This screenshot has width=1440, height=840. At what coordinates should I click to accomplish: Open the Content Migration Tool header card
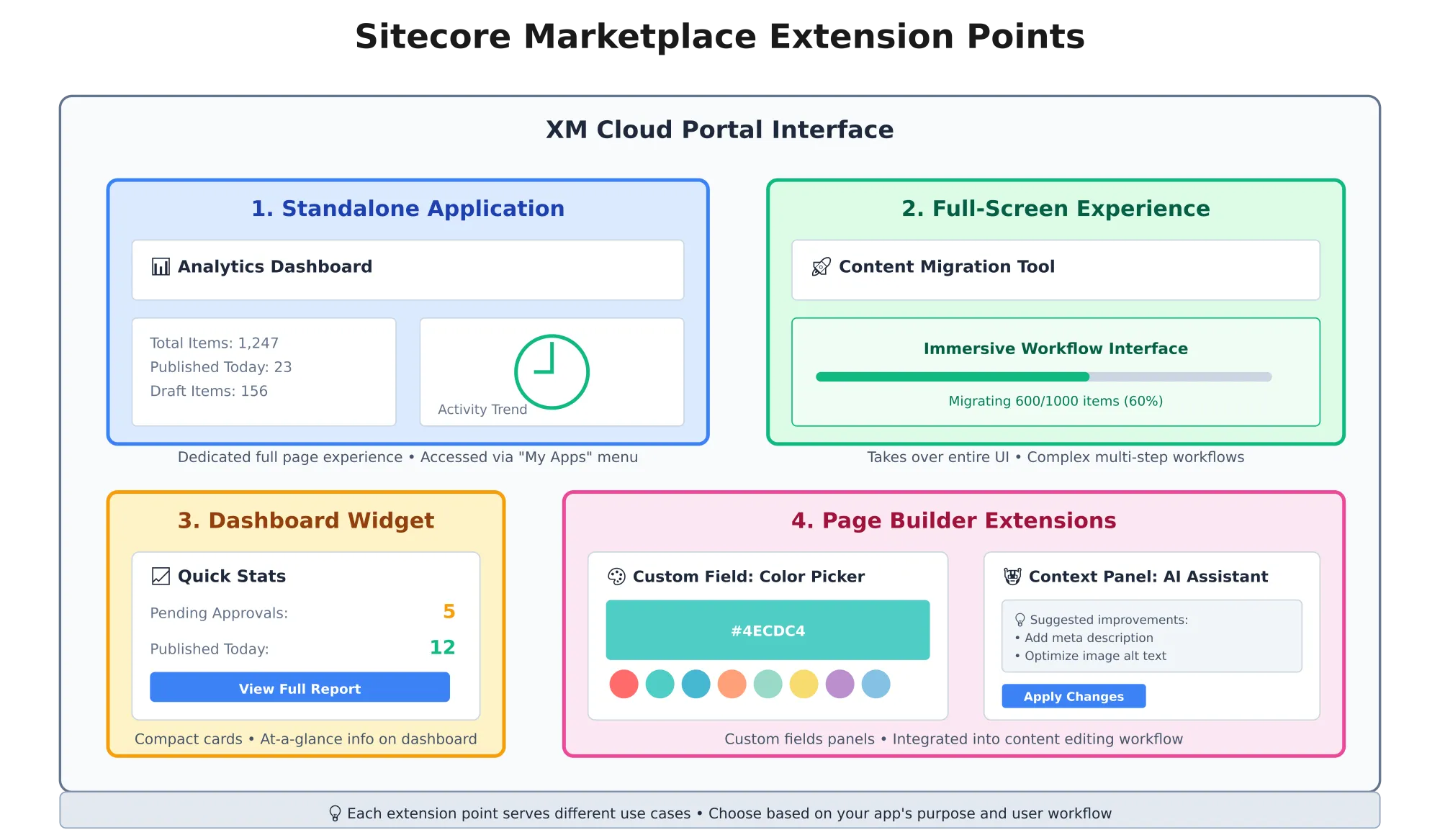(1056, 270)
